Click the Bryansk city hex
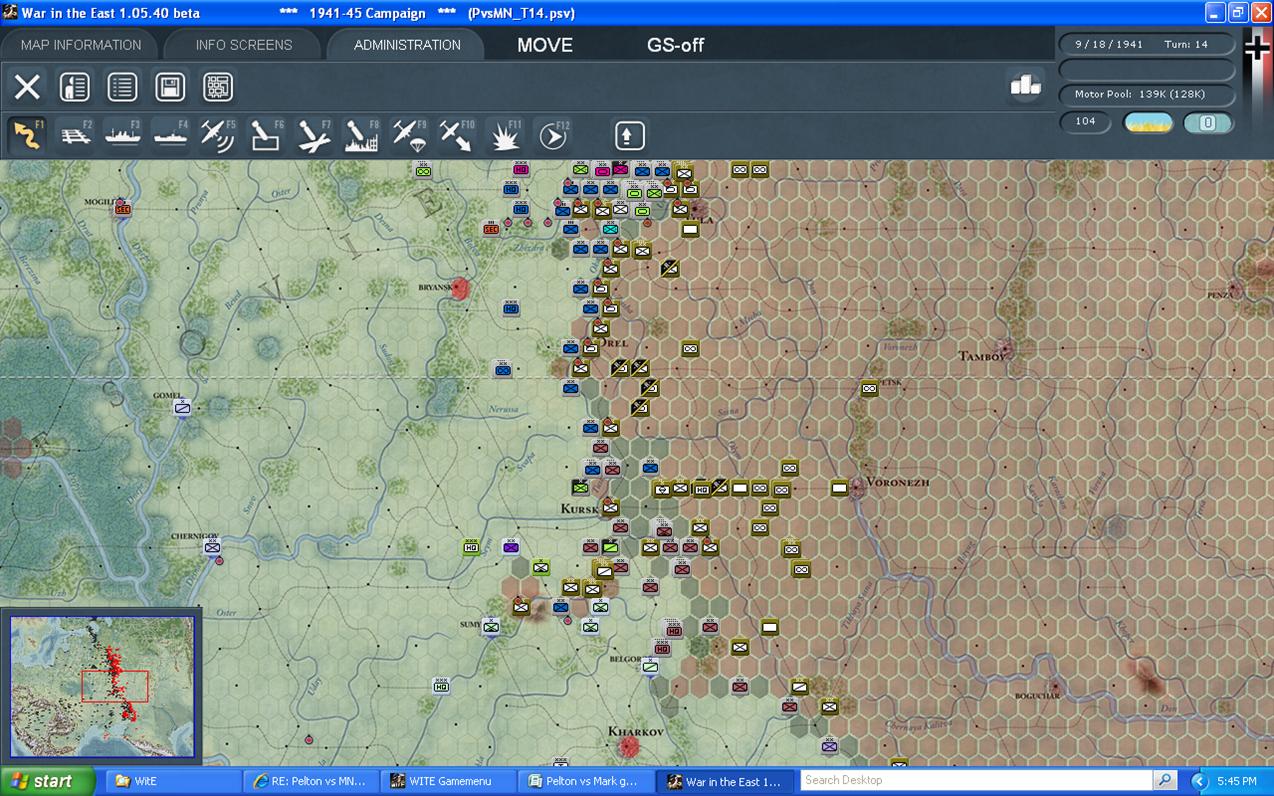 [460, 288]
